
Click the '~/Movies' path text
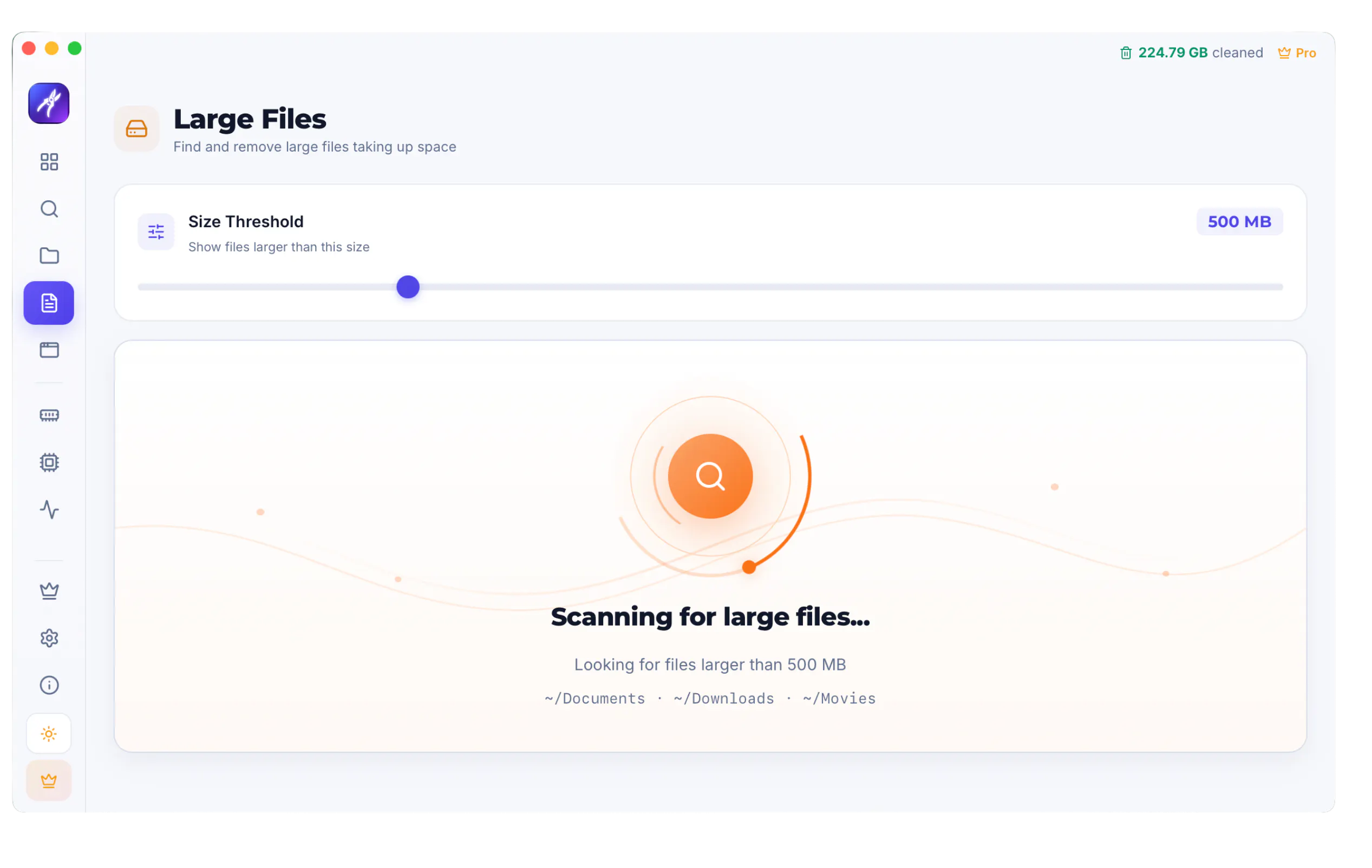click(839, 699)
